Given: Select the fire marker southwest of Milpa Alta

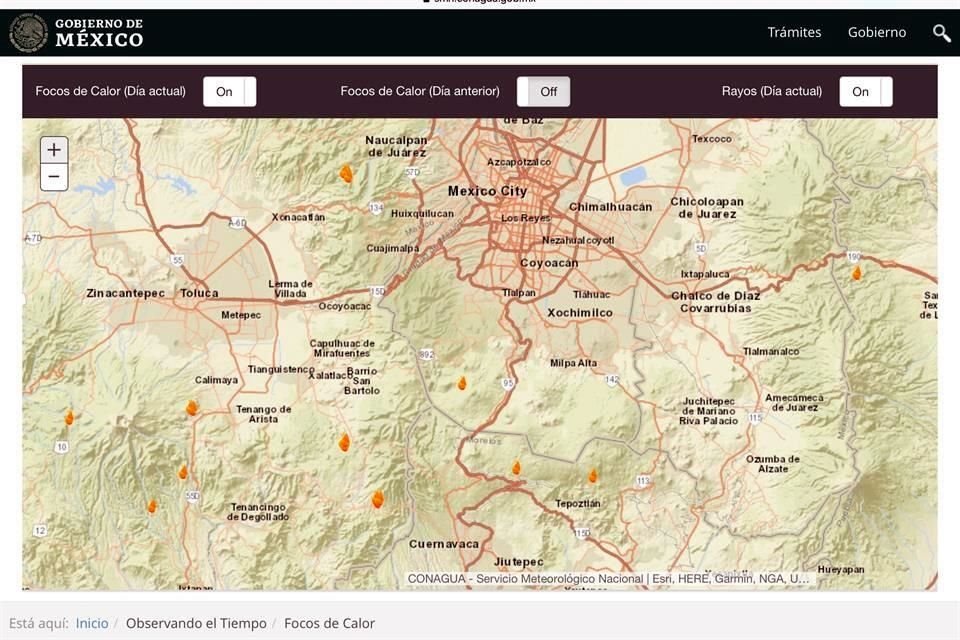Looking at the screenshot, I should (462, 383).
